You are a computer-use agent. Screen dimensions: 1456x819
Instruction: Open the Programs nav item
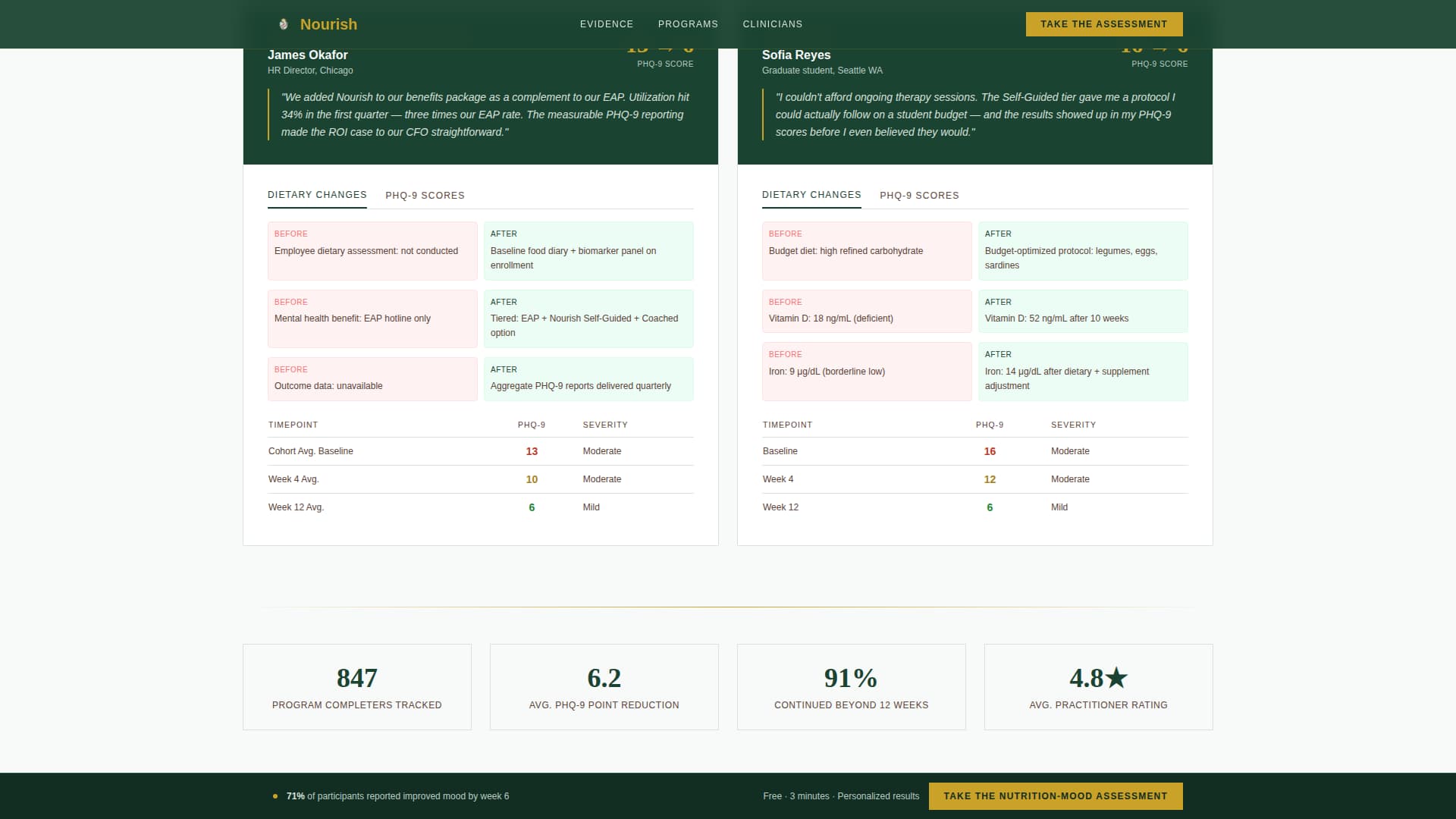[x=688, y=24]
